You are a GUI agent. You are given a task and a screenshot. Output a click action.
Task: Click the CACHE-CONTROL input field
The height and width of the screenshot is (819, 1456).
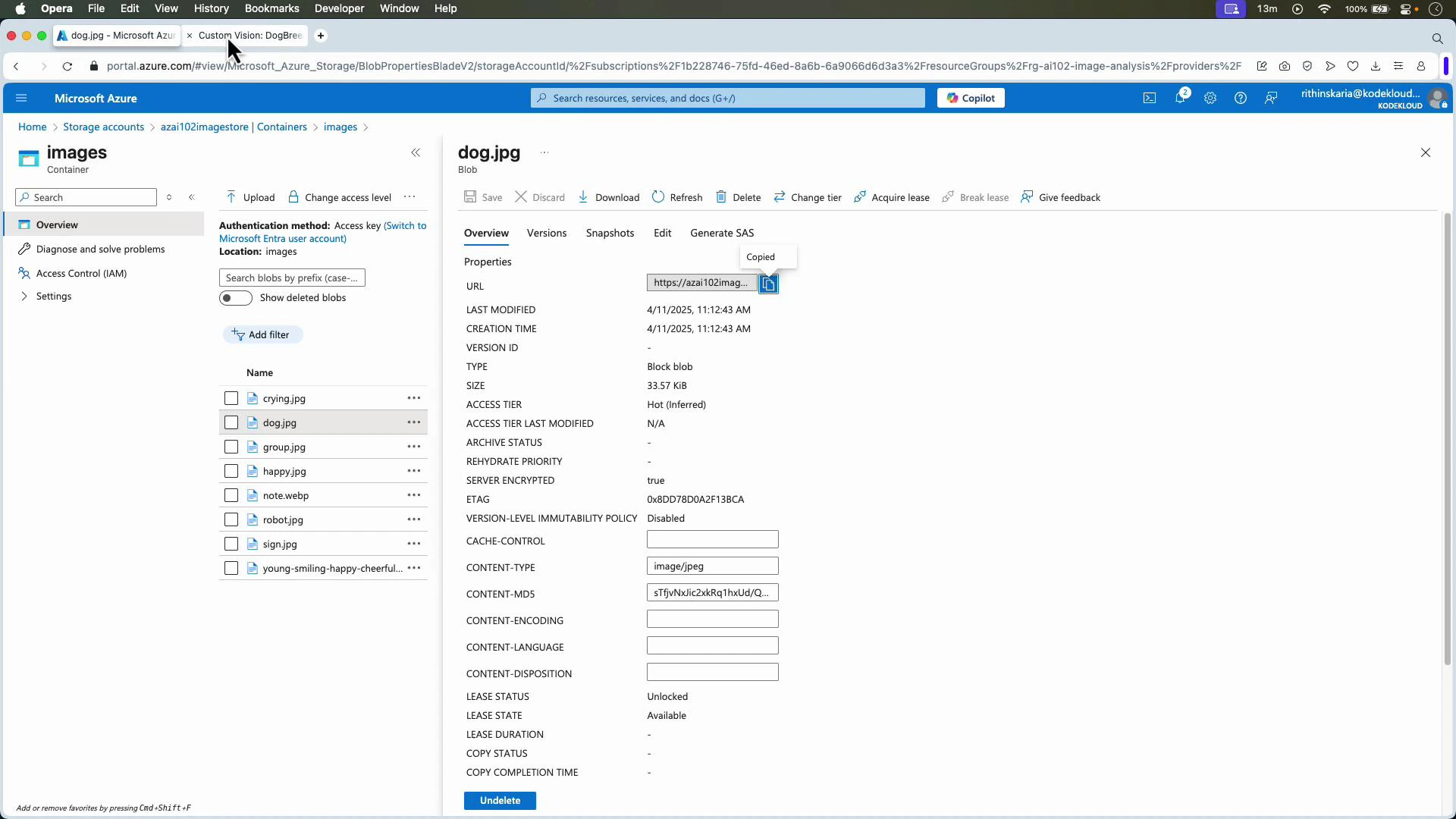pyautogui.click(x=712, y=539)
